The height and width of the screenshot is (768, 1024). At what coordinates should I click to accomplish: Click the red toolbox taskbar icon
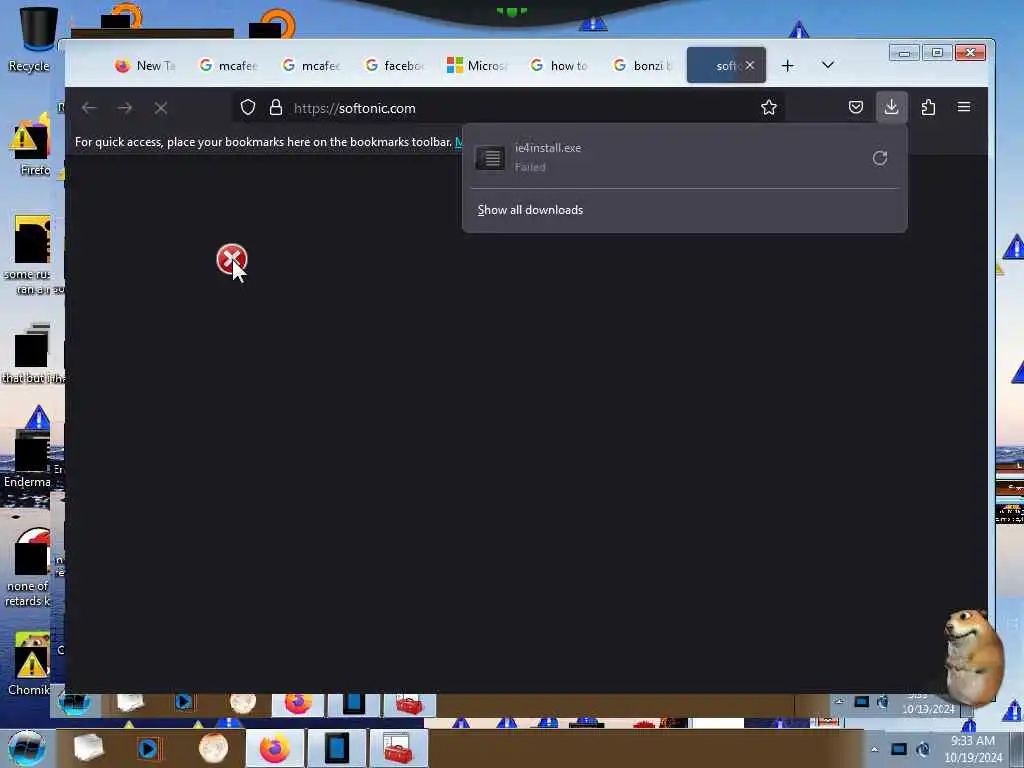(398, 748)
